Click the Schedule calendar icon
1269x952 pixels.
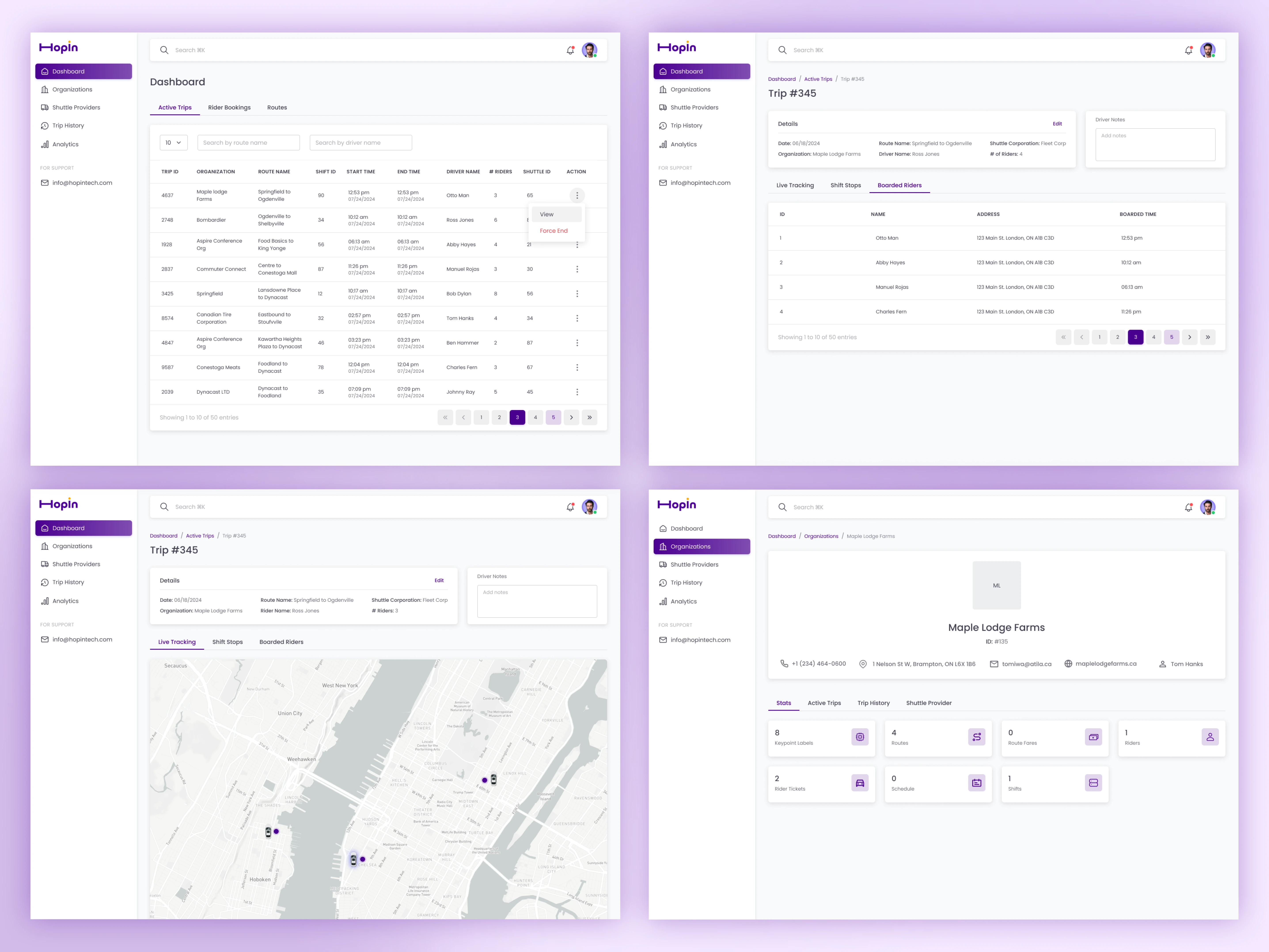(x=976, y=783)
